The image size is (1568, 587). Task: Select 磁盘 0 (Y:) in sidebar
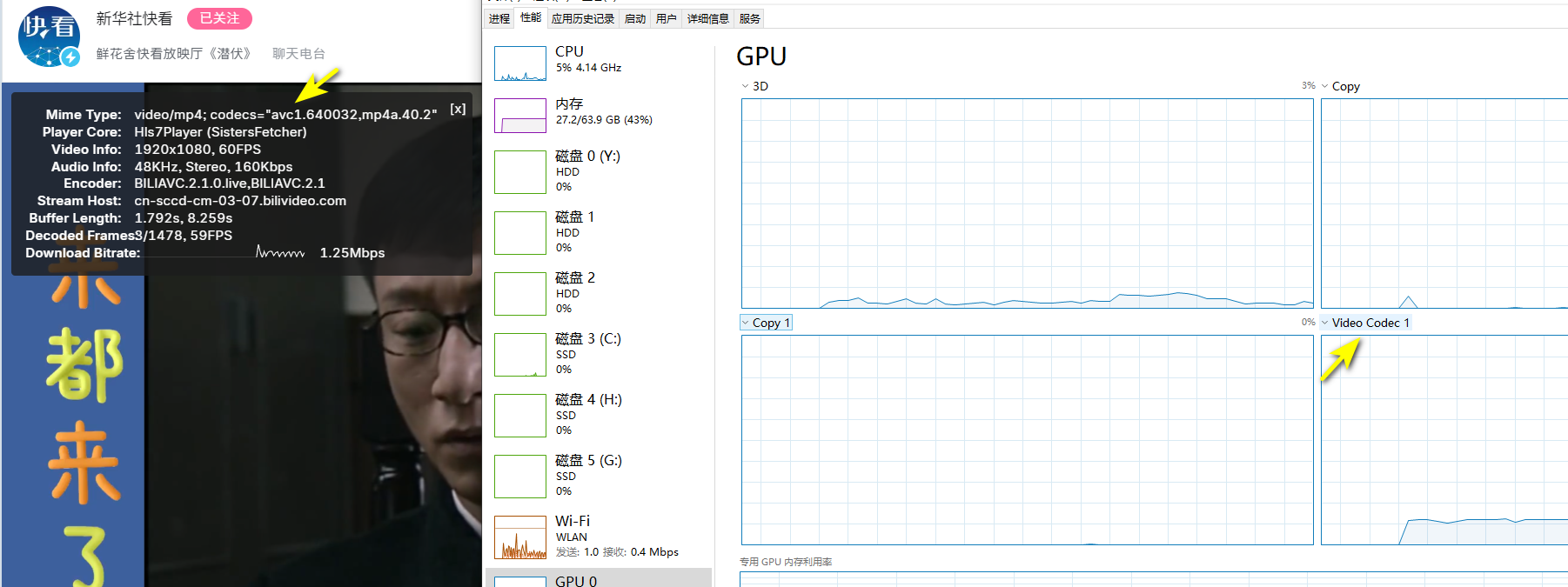599,171
